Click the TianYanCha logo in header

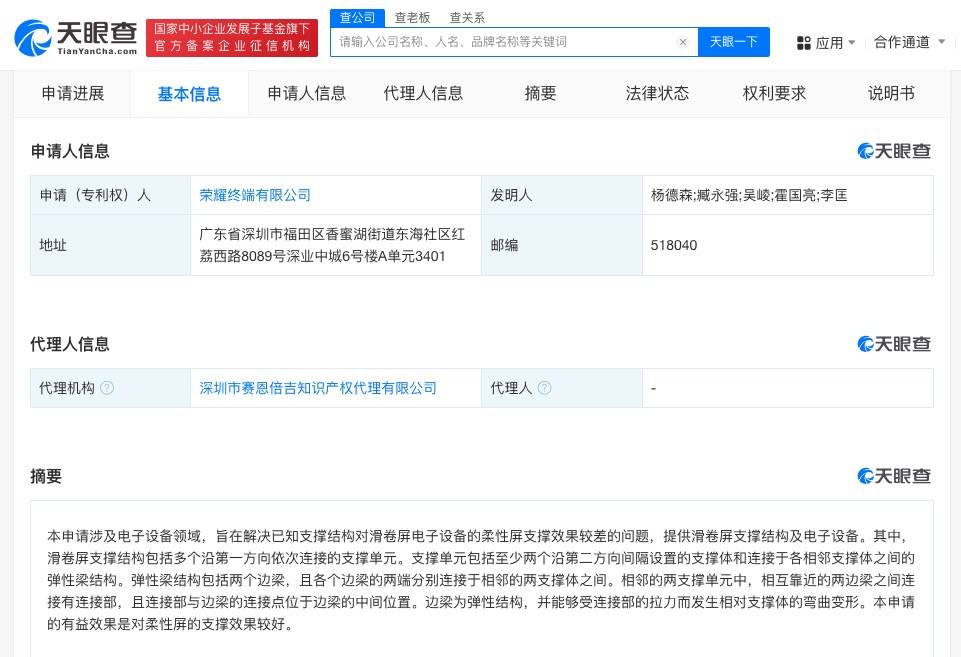(75, 38)
